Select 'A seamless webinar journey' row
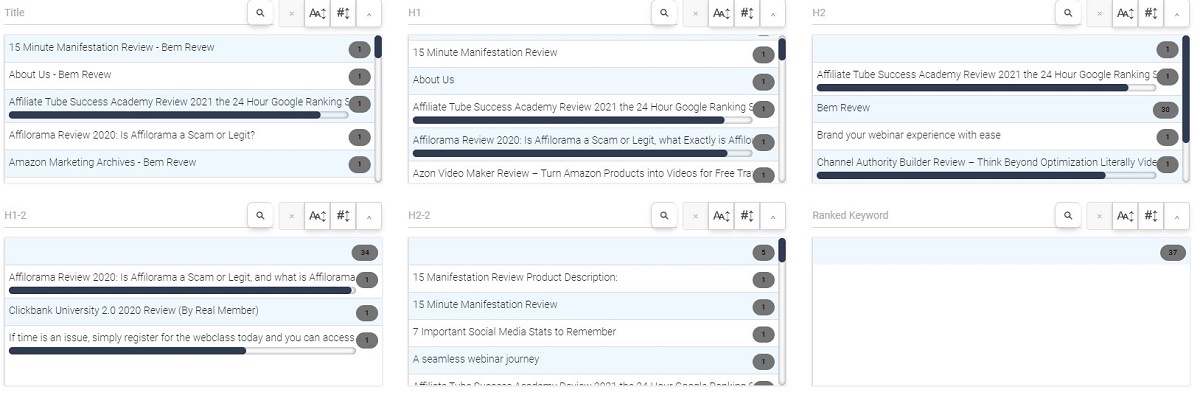This screenshot has height=395, width=1200. [594, 359]
